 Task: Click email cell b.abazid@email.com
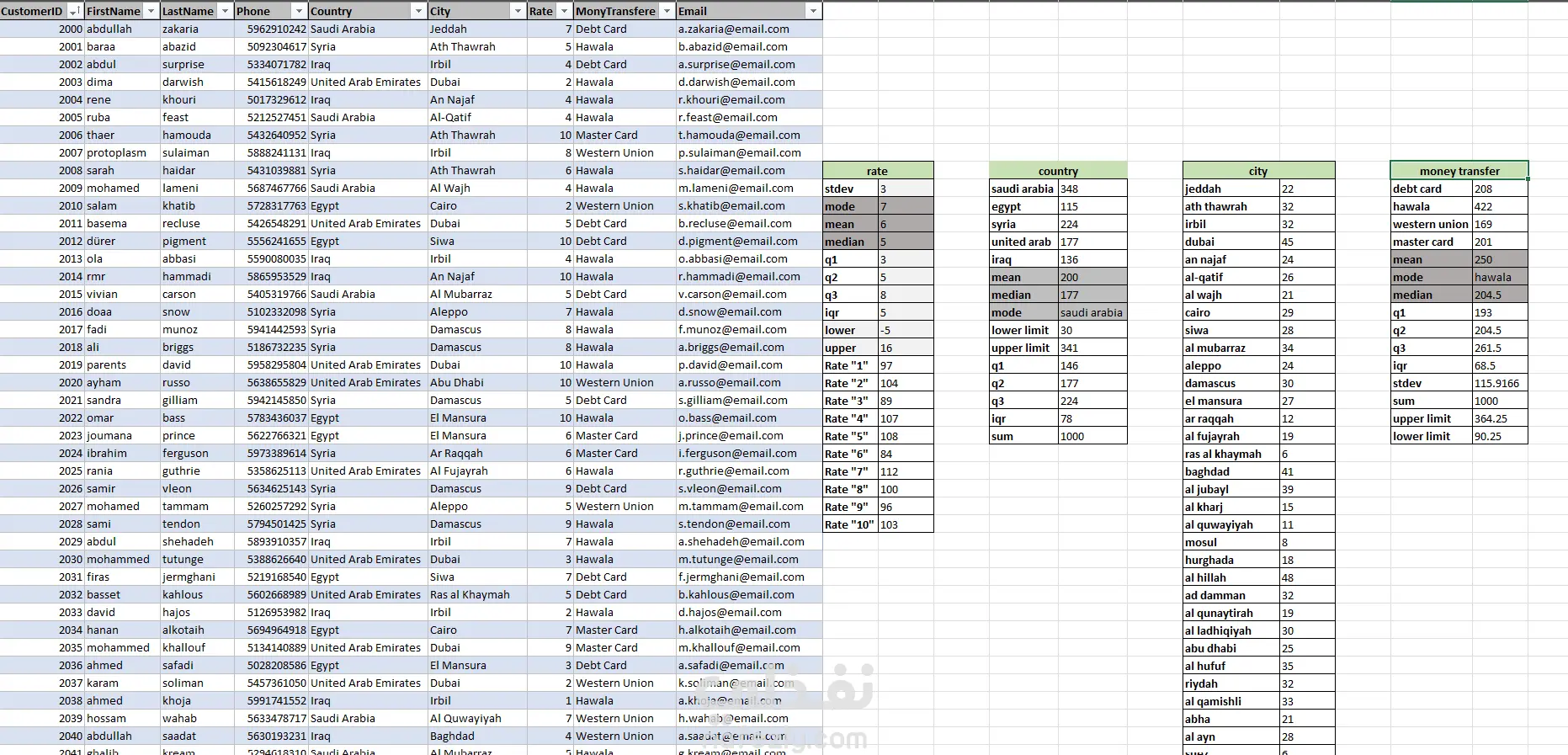(x=749, y=46)
